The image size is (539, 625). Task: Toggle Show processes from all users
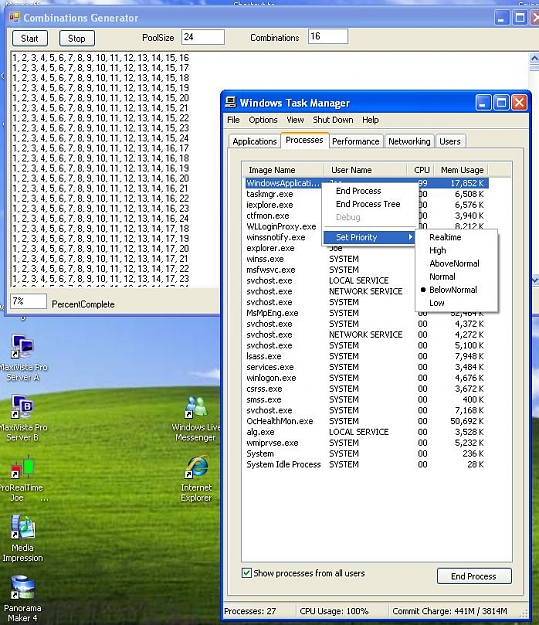(247, 573)
